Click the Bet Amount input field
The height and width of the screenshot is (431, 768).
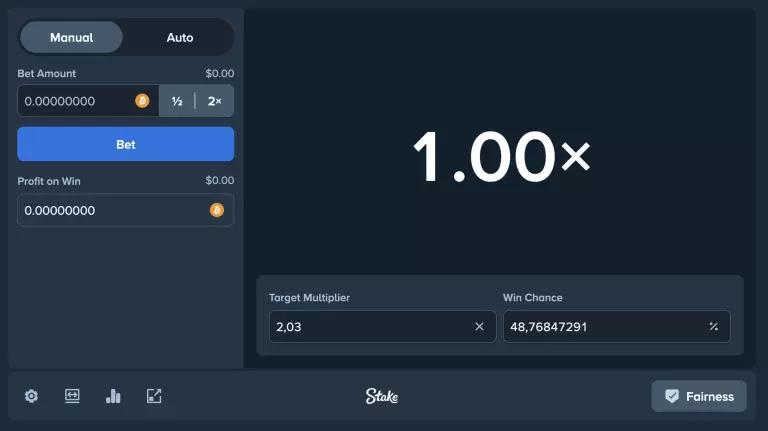88,101
